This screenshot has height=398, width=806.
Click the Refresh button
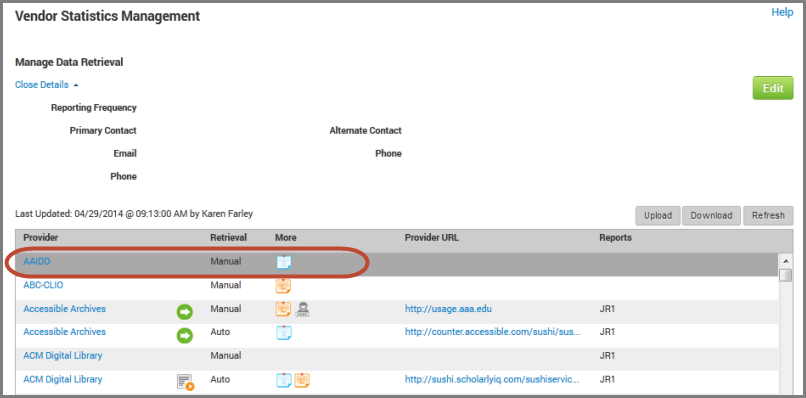pos(768,215)
